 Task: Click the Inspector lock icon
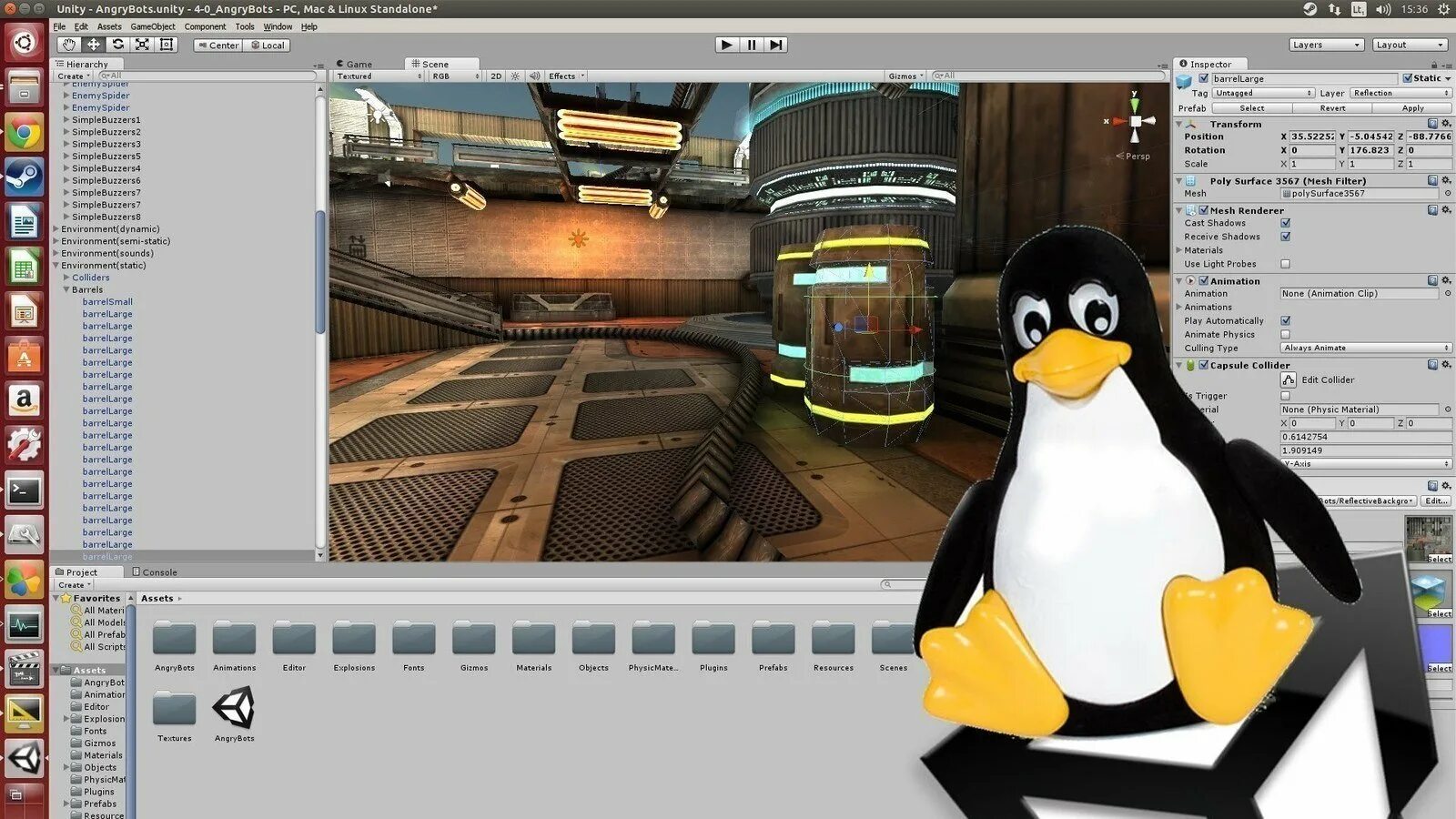(x=1434, y=65)
